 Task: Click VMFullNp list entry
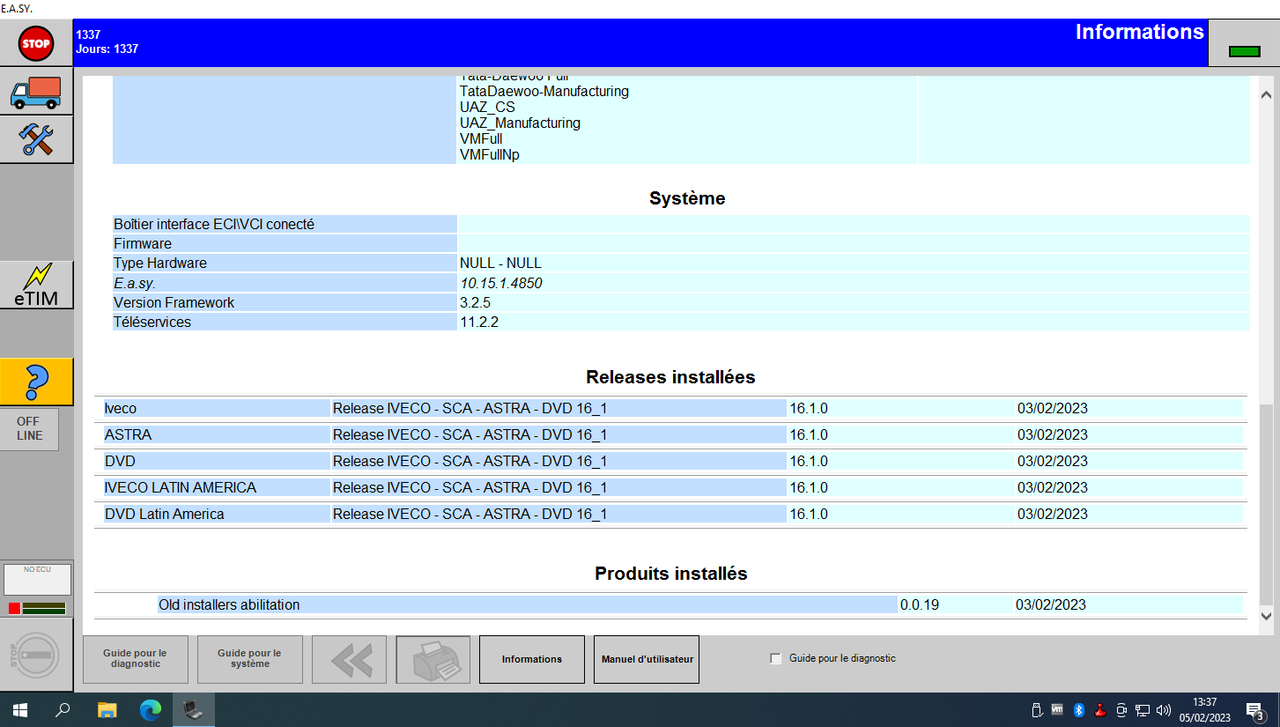(x=489, y=155)
